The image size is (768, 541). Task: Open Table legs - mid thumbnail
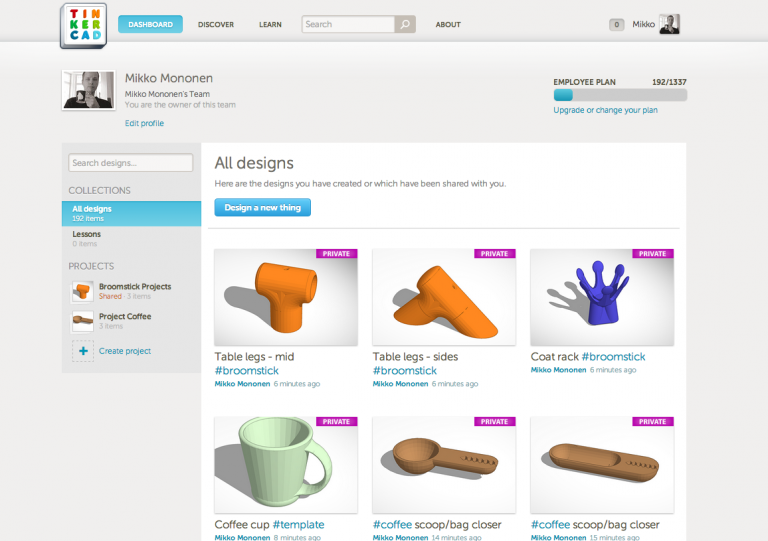tap(286, 297)
